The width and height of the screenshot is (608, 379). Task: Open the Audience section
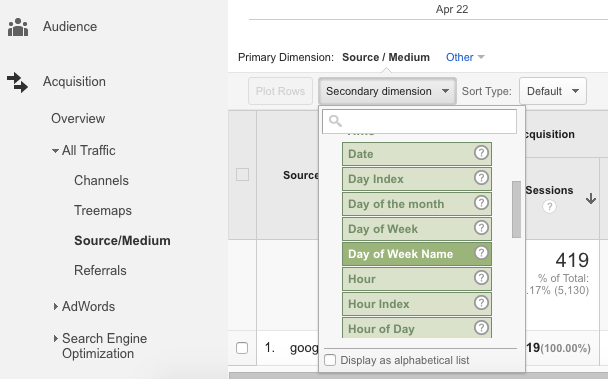click(x=70, y=26)
